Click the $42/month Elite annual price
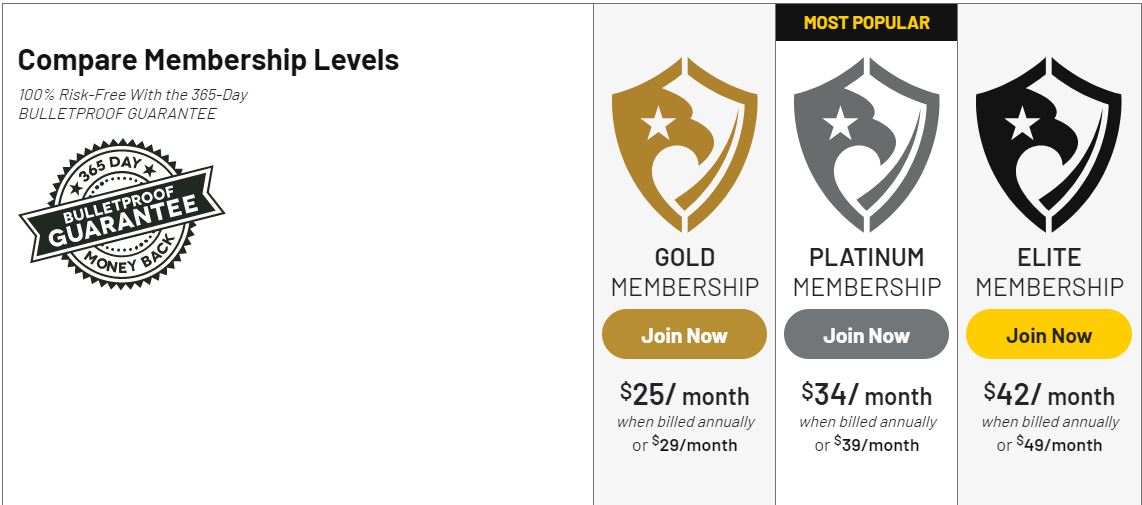Viewport: 1142px width, 505px height. point(1048,395)
